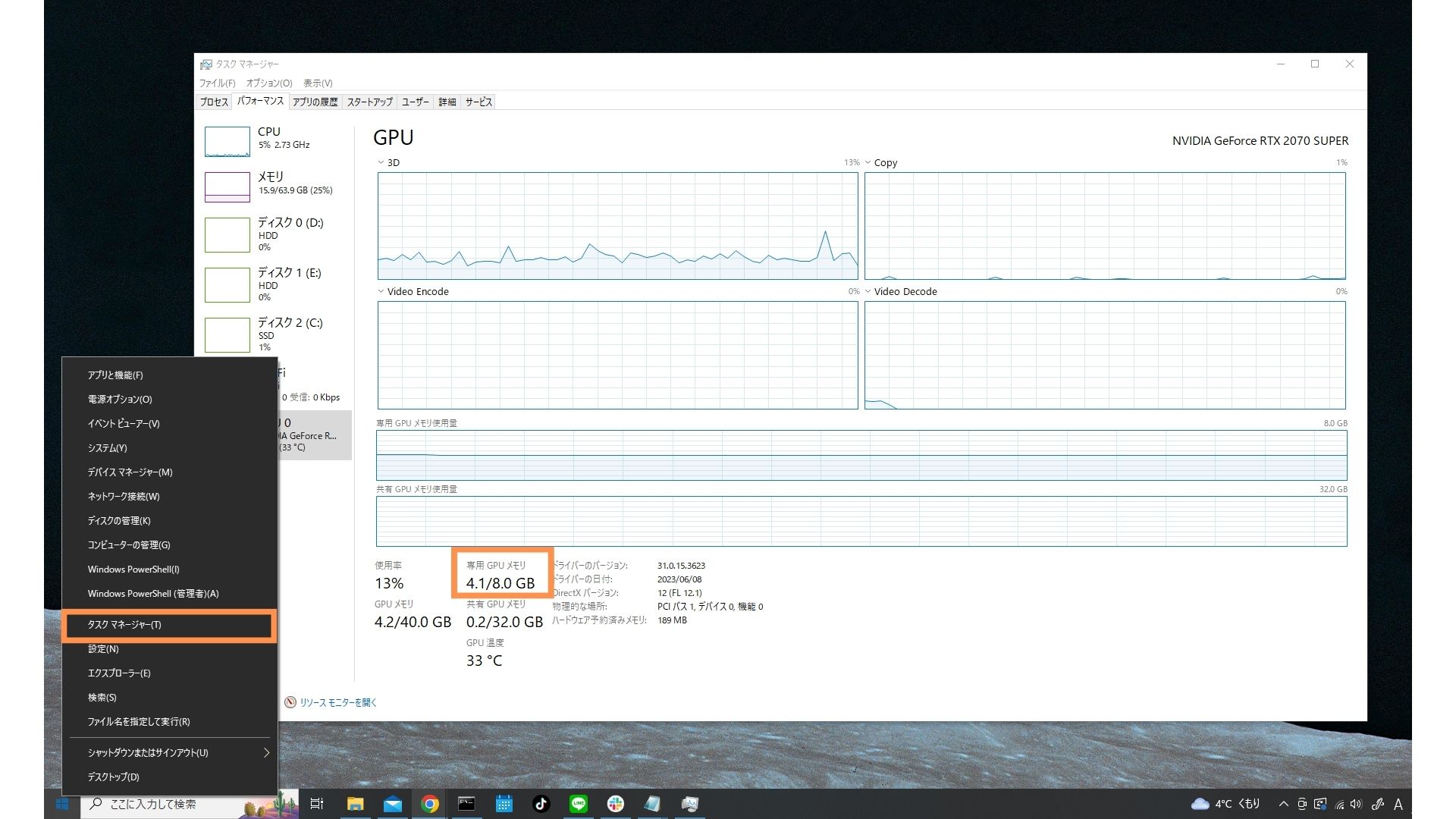This screenshot has width=1456, height=819.
Task: Switch to the サービス tab
Action: tap(479, 102)
